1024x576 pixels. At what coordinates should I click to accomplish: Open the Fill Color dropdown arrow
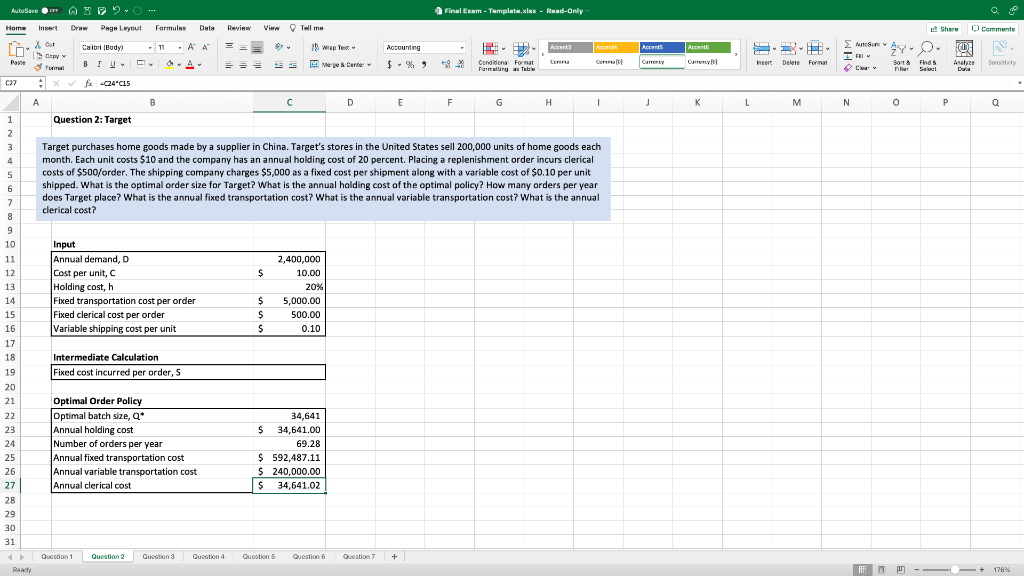(x=177, y=64)
